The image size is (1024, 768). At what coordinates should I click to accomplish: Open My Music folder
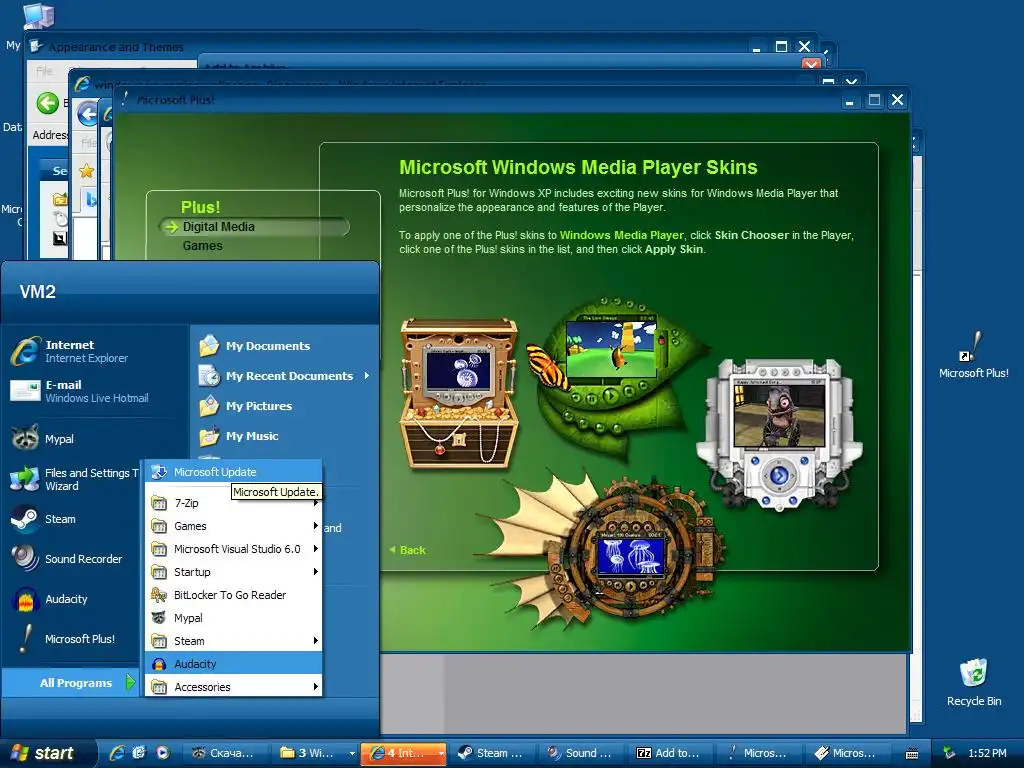[x=239, y=436]
